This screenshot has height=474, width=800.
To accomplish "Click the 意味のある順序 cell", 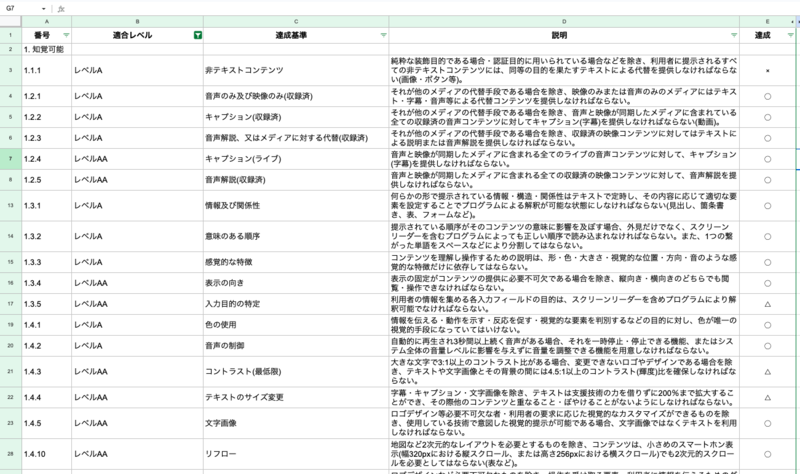I will point(296,236).
